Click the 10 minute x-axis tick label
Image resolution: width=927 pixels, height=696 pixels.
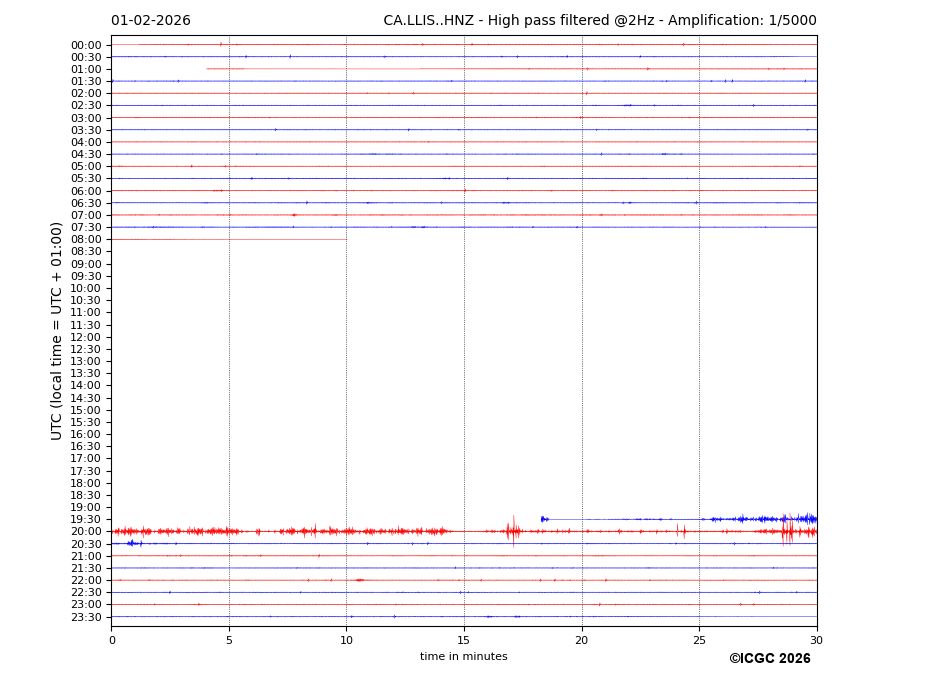click(347, 640)
